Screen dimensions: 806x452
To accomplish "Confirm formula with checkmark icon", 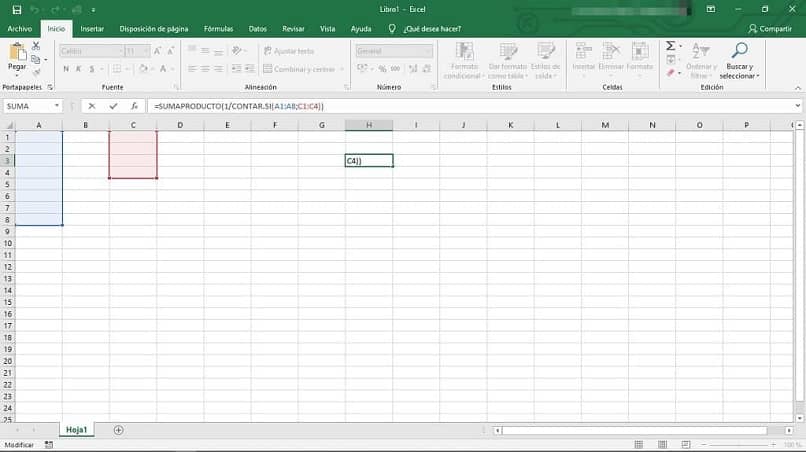I will pyautogui.click(x=113, y=106).
